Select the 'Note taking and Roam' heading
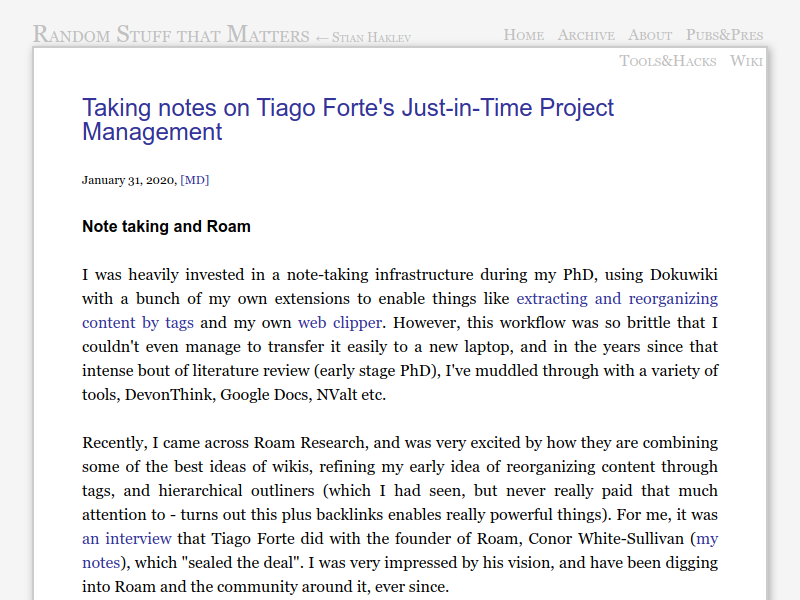 (165, 226)
